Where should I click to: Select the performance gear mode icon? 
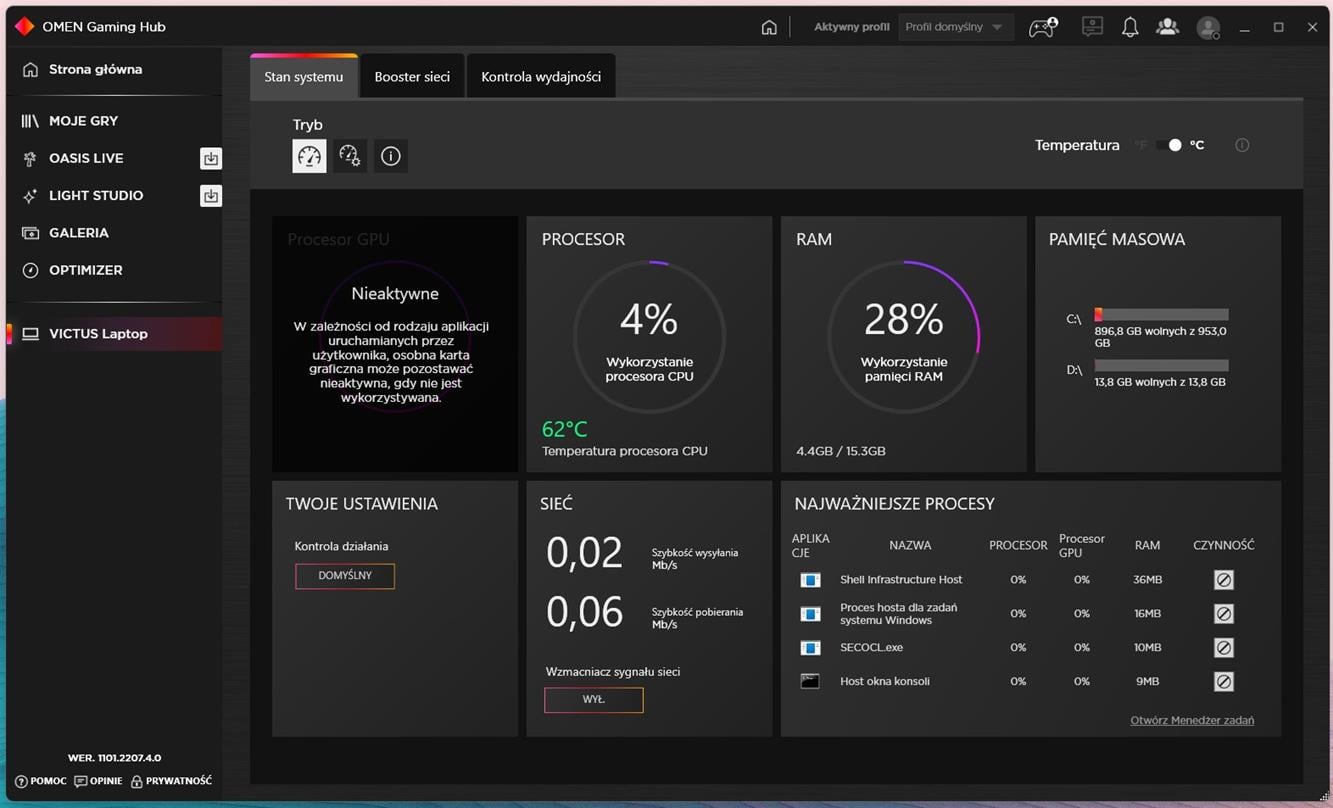tap(350, 156)
